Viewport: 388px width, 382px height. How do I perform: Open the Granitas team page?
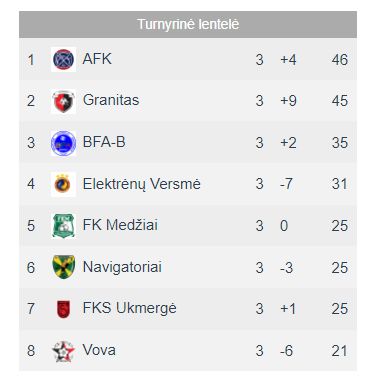[x=111, y=100]
